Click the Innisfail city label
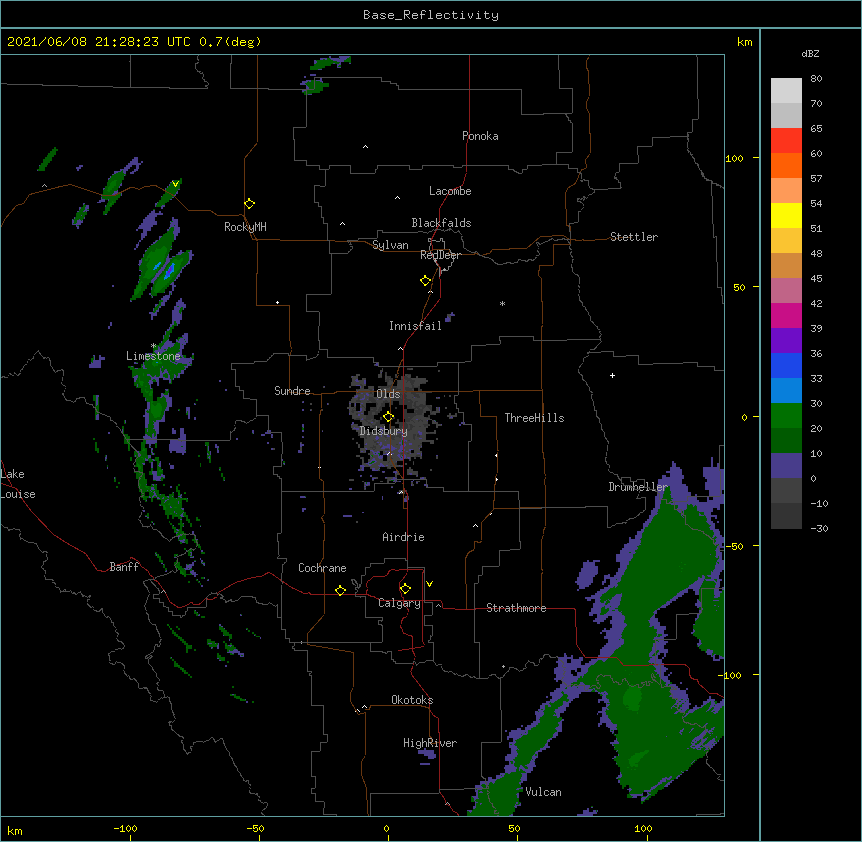Image resolution: width=862 pixels, height=842 pixels. point(416,326)
